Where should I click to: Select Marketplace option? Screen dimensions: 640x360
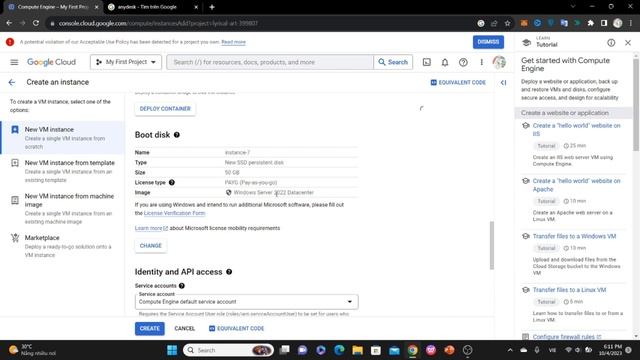(62, 246)
